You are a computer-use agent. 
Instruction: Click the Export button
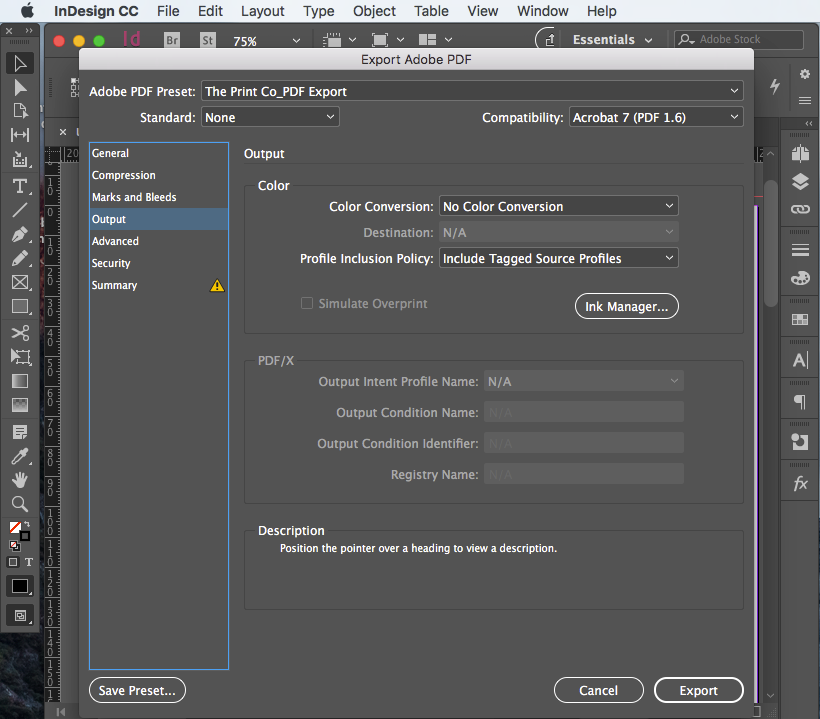pyautogui.click(x=698, y=690)
